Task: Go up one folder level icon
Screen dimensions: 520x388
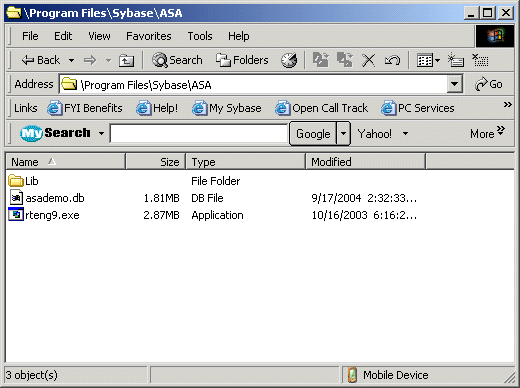Action: pos(126,61)
